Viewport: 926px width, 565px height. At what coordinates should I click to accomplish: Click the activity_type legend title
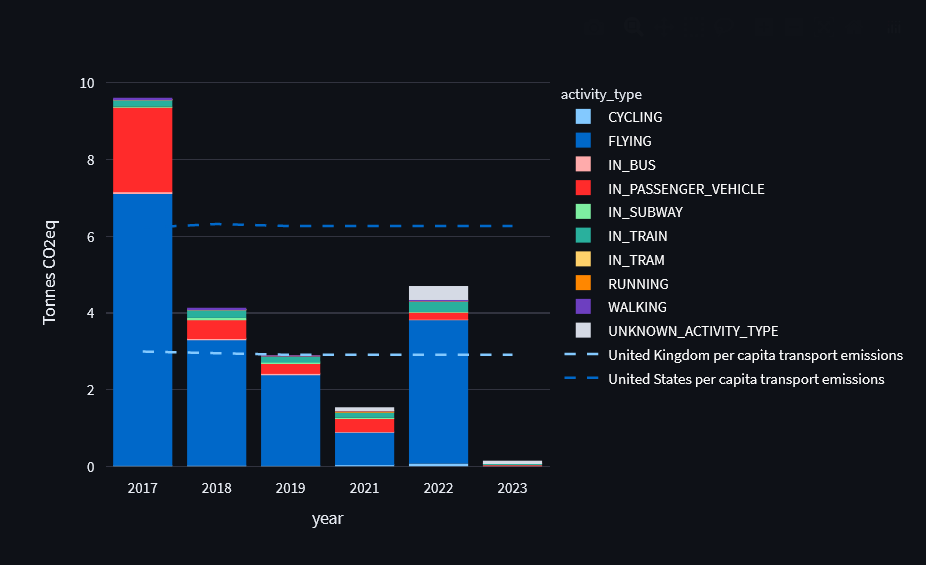[x=601, y=94]
